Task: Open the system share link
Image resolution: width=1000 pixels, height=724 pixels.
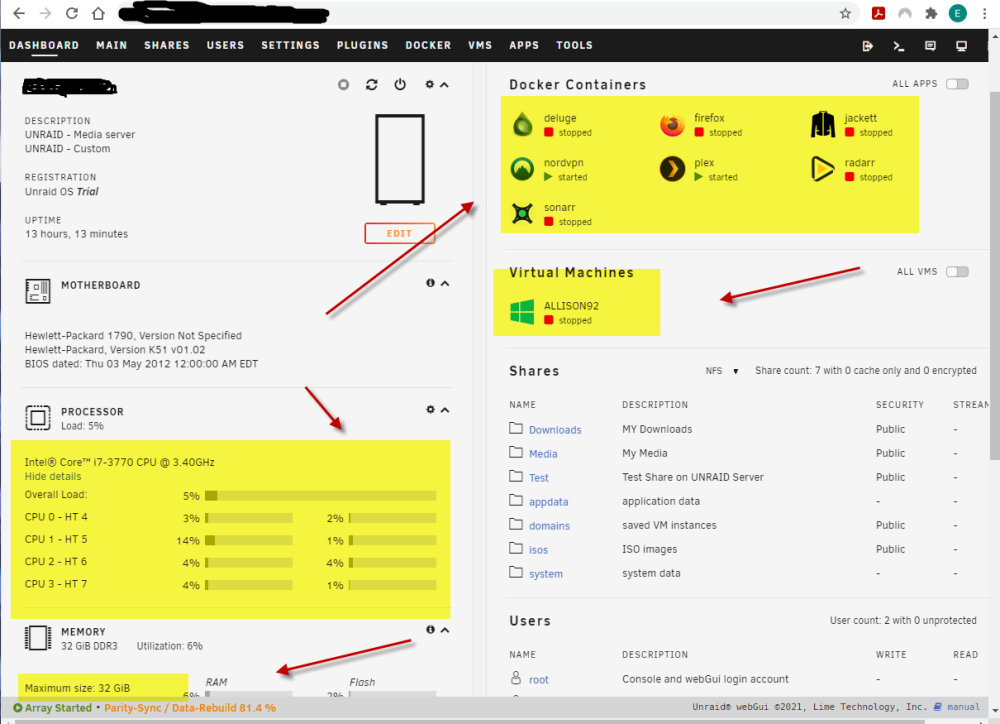Action: (546, 573)
